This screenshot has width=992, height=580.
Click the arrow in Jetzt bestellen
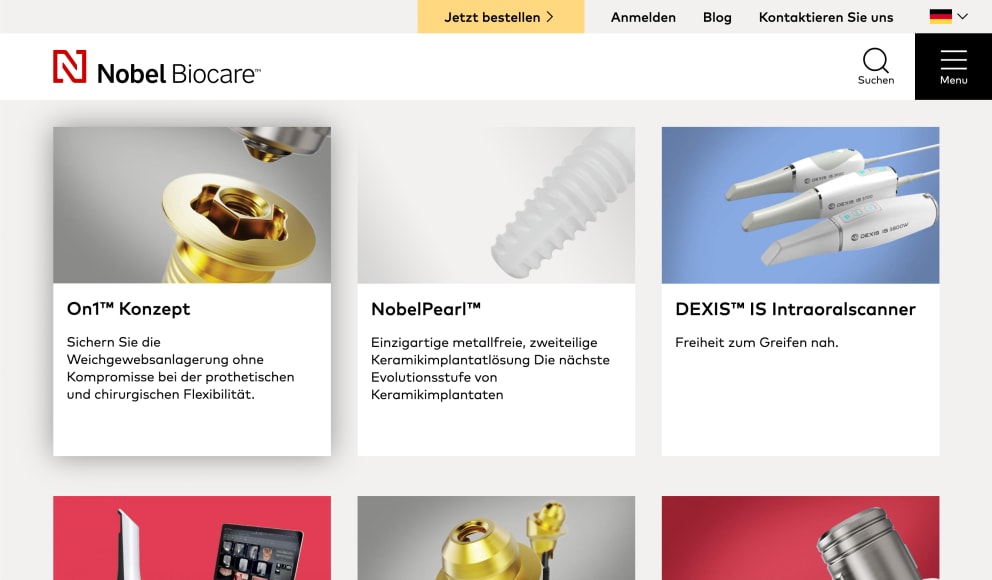tap(550, 17)
